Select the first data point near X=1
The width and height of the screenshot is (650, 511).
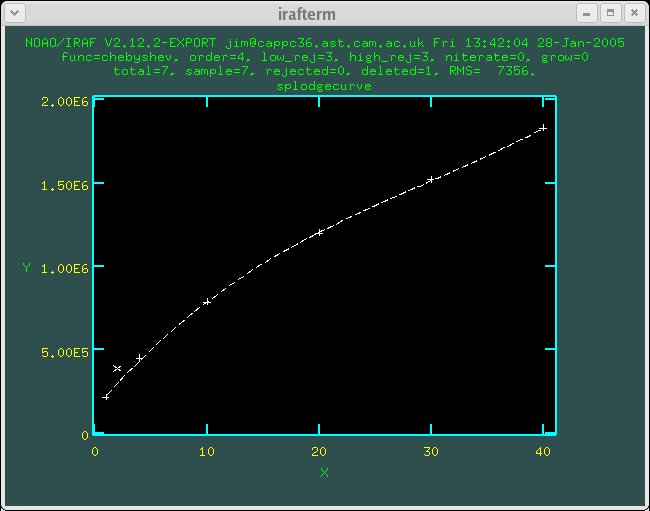(106, 397)
